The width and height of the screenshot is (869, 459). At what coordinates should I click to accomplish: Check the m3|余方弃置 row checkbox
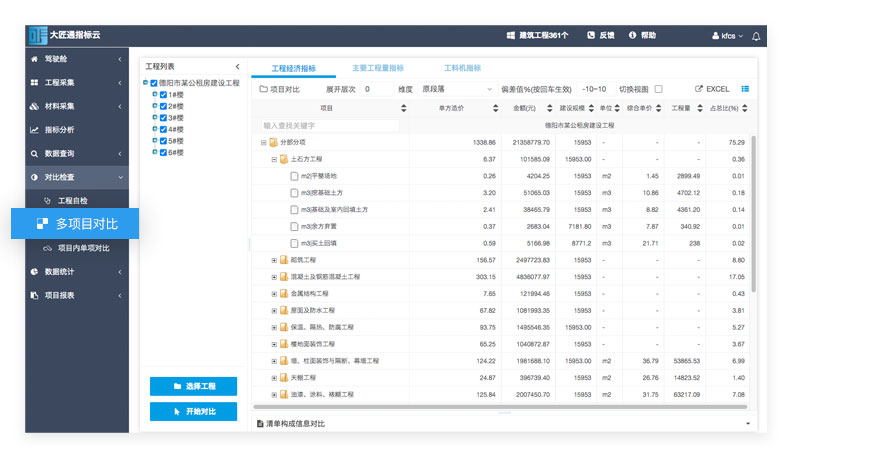(x=294, y=227)
